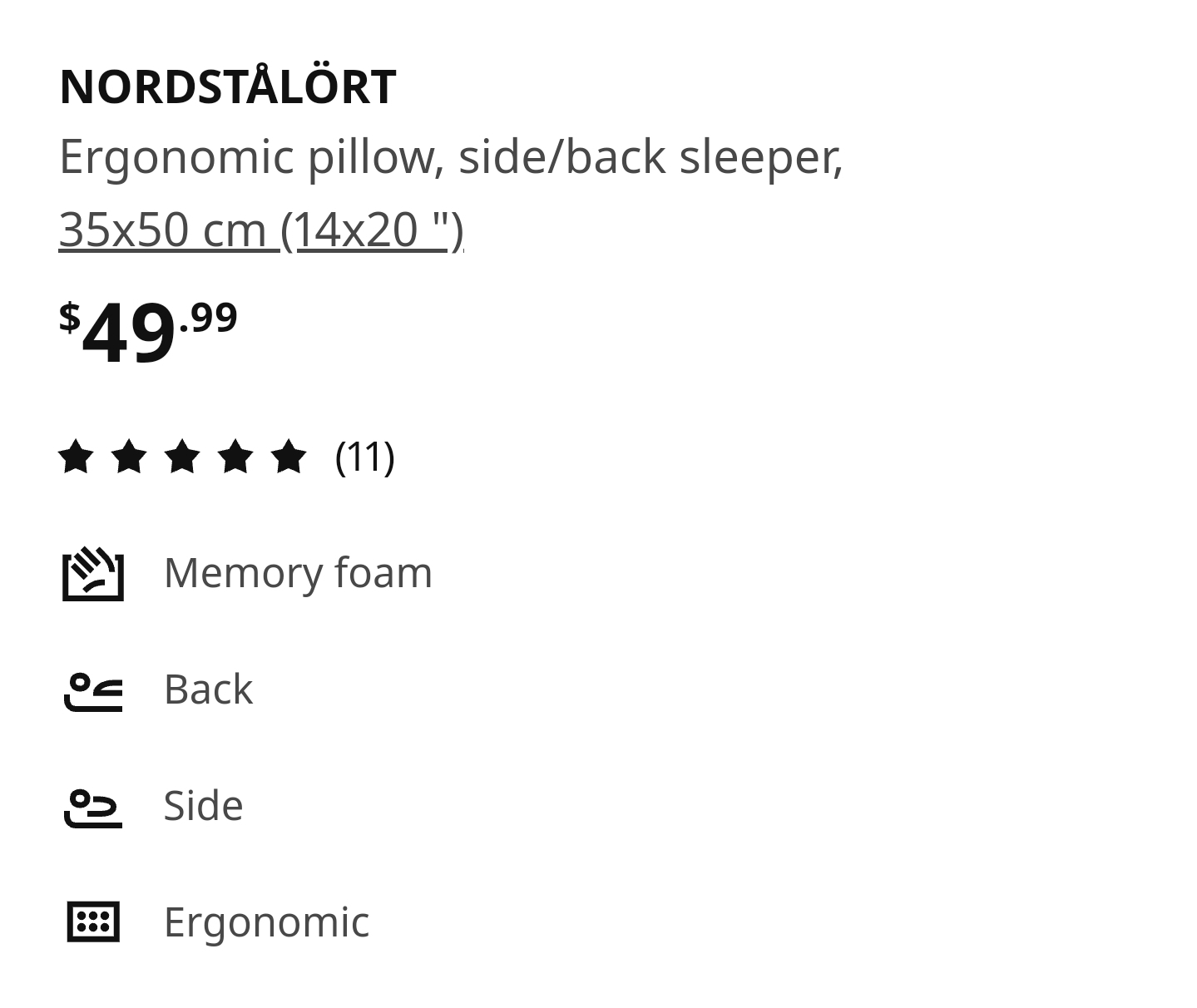
Task: Click the NORDSTÅLÖRT product name
Action: 227,86
